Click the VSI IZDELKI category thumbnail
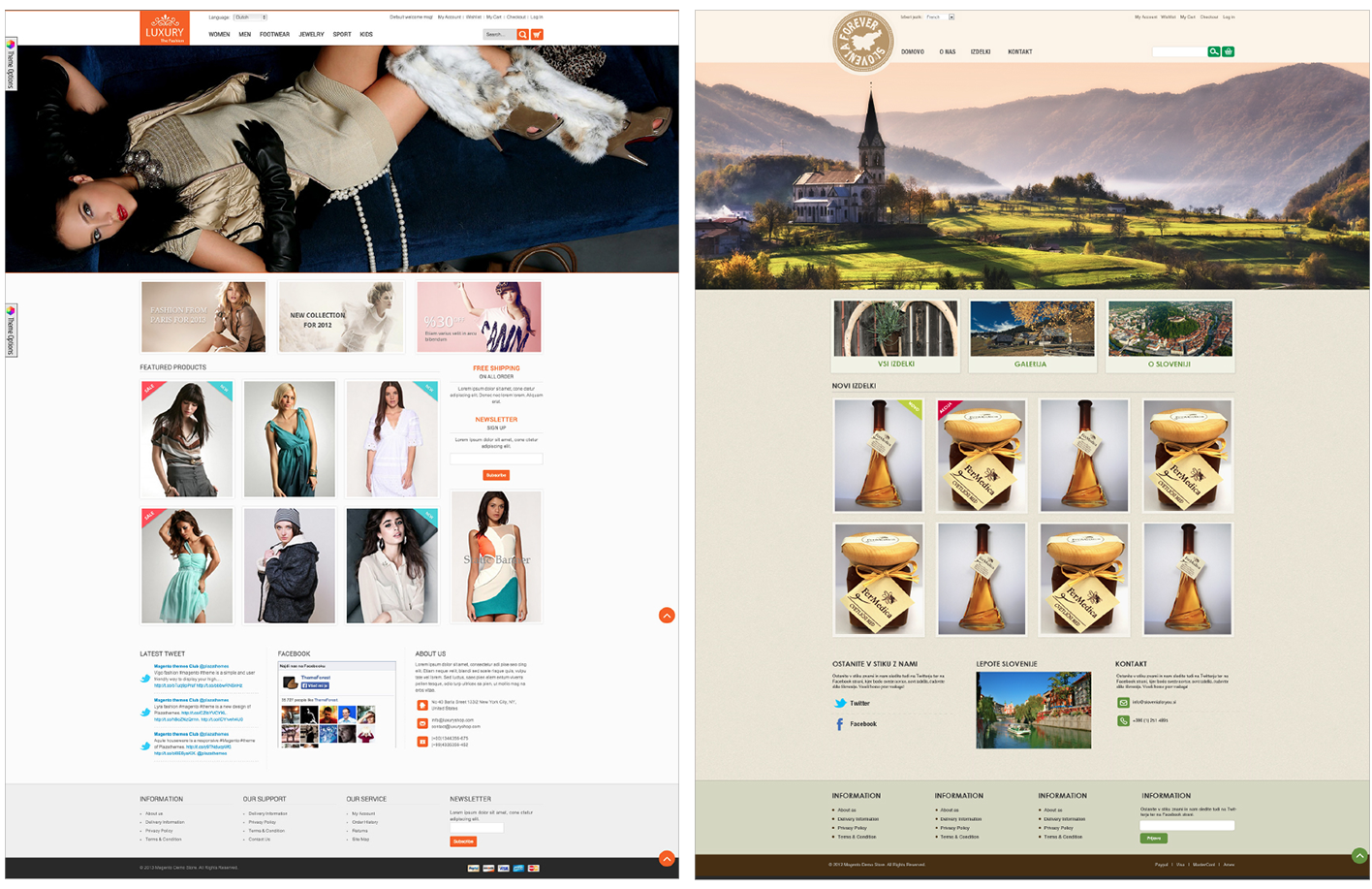 pos(895,334)
